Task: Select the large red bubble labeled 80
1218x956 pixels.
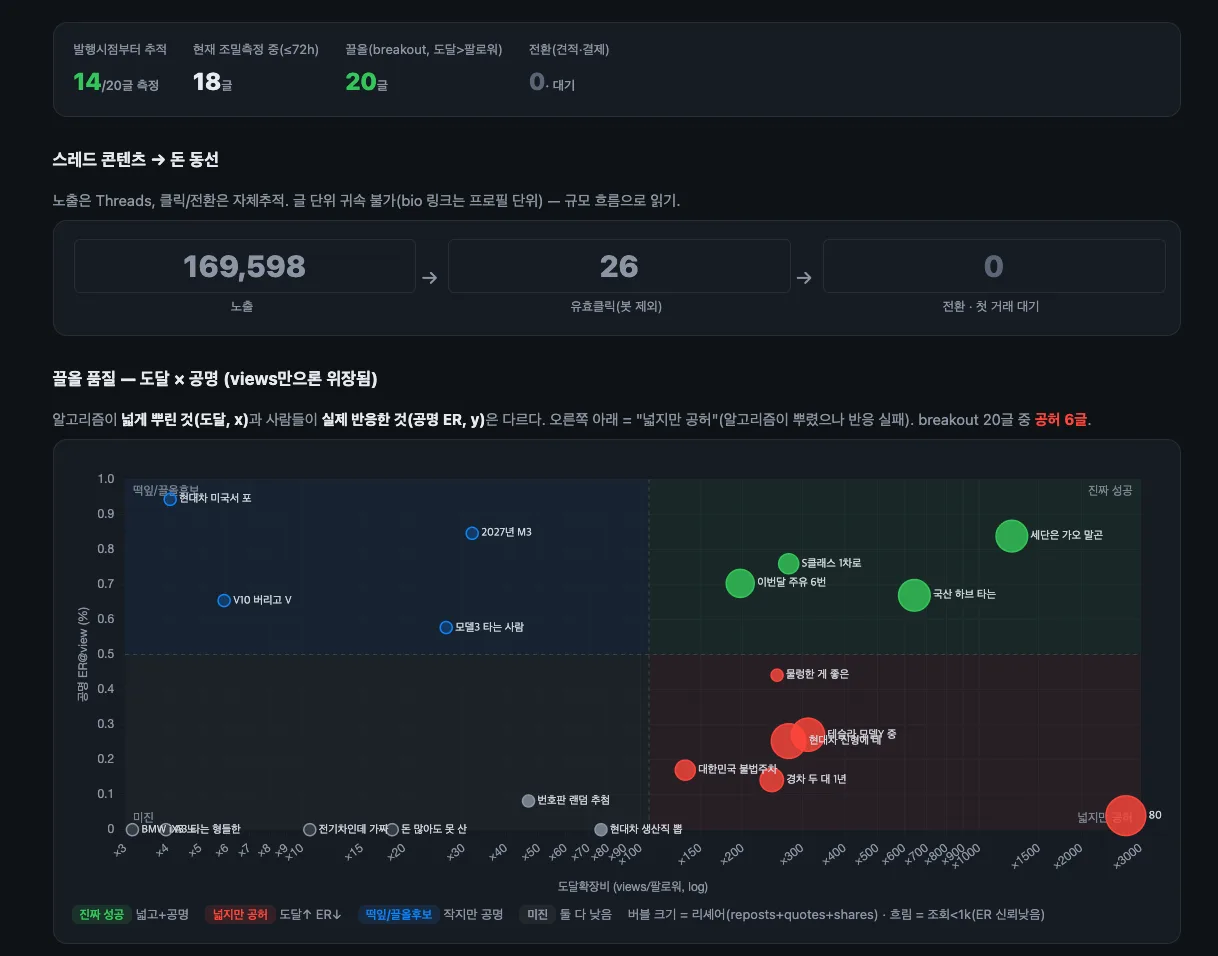Action: 1125,815
